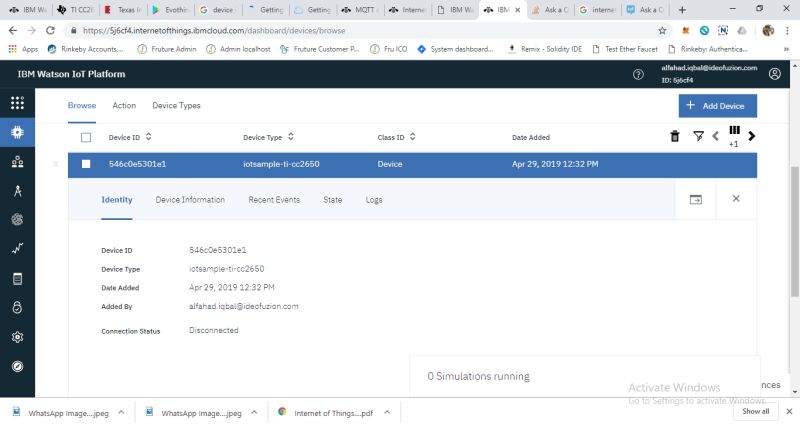Select the Device Information tab
Screen dimensions: 800x426
click(190, 200)
